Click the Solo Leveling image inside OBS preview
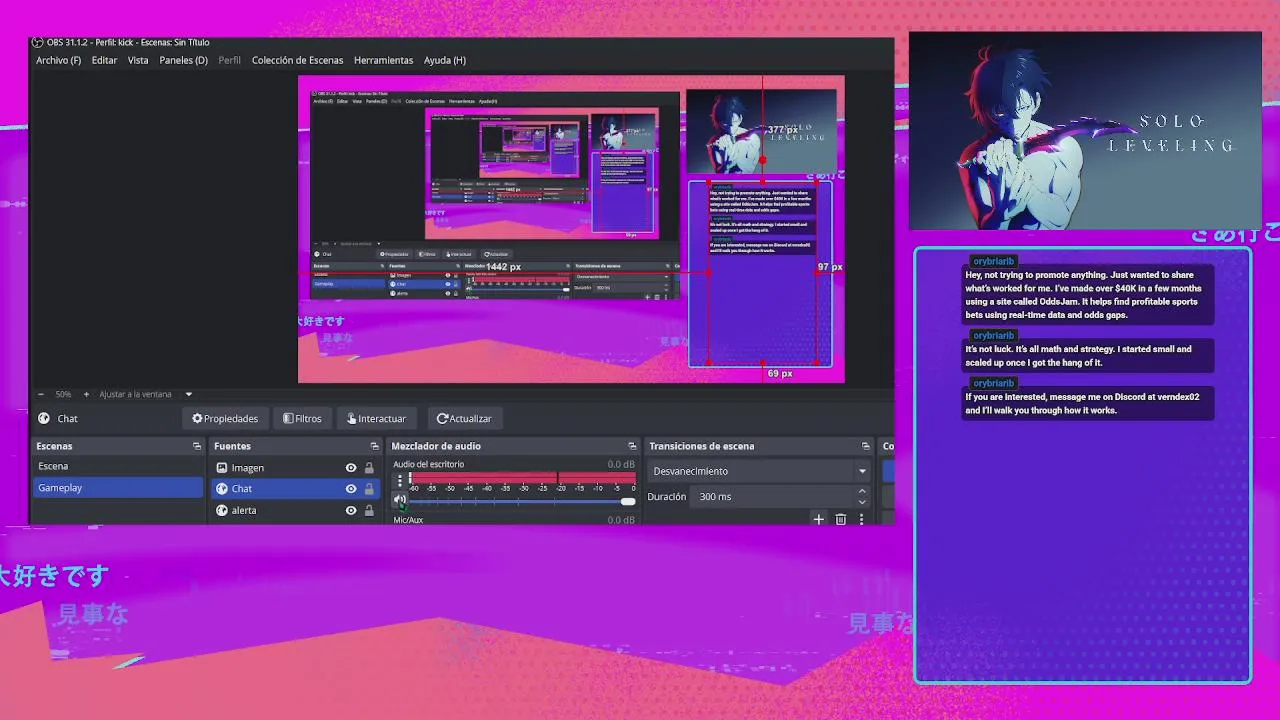 click(x=761, y=131)
